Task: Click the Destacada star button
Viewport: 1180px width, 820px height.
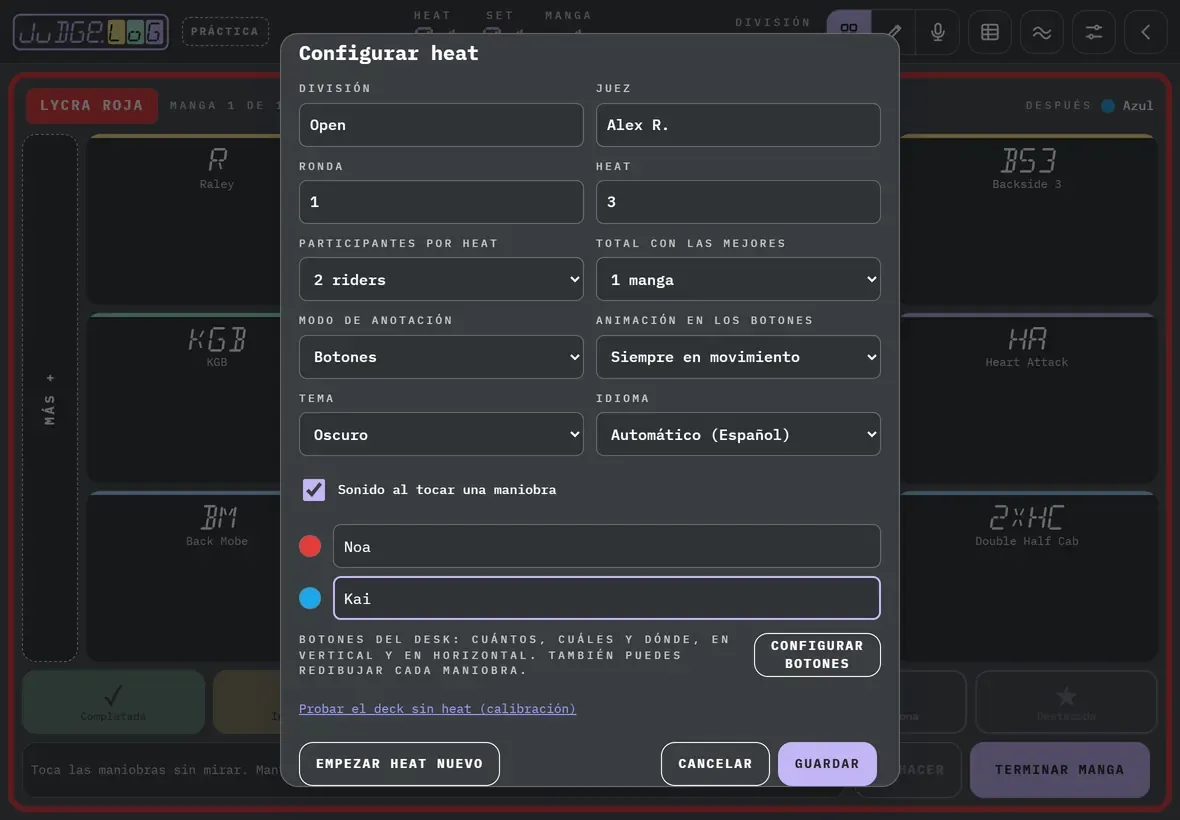Action: [x=1066, y=702]
